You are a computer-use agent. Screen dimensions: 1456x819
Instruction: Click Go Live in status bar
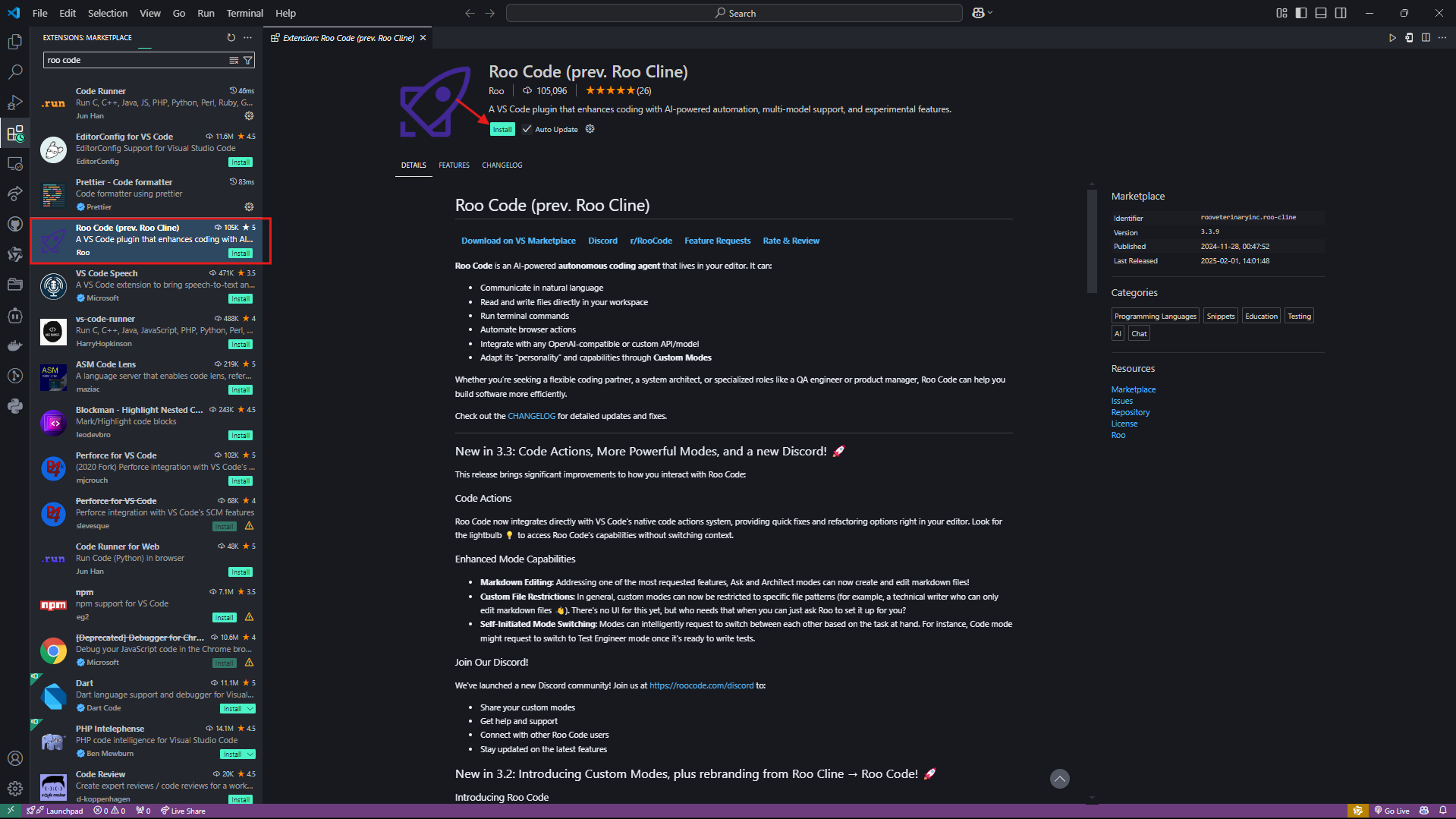[x=1392, y=811]
